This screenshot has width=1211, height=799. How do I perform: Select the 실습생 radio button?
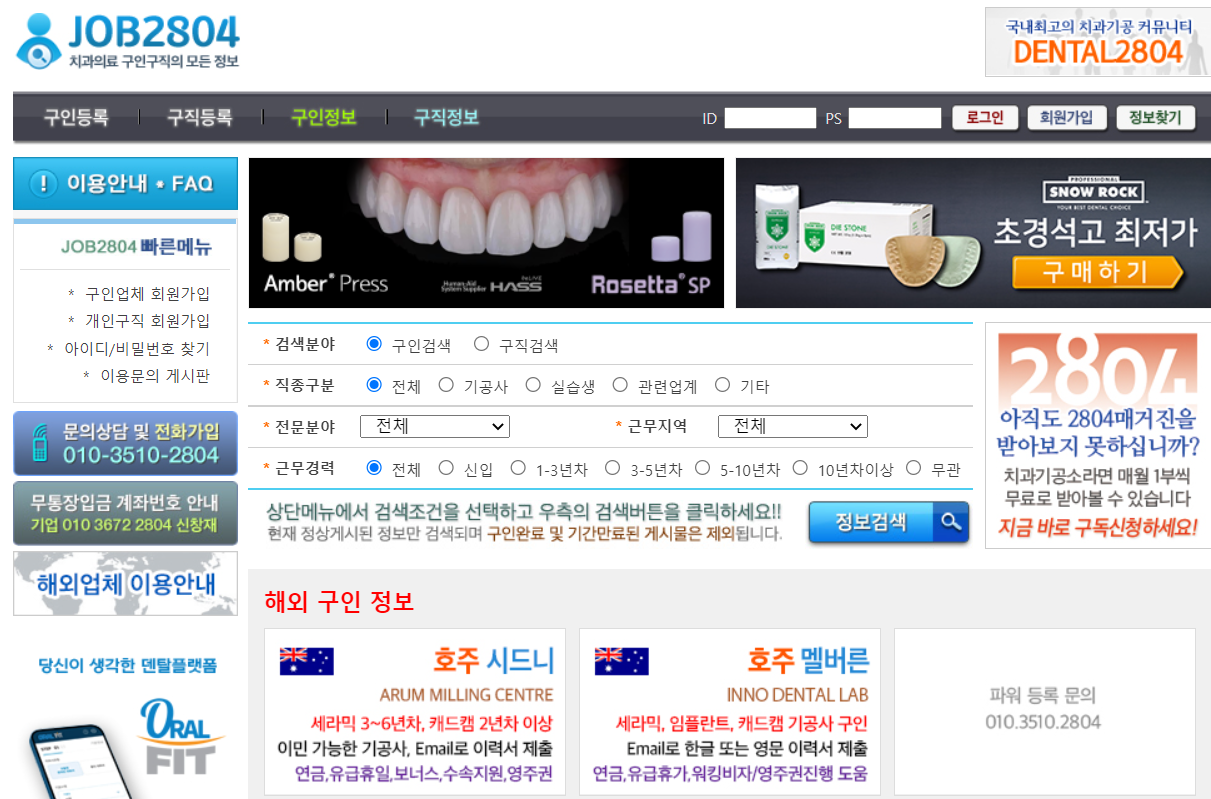point(533,384)
